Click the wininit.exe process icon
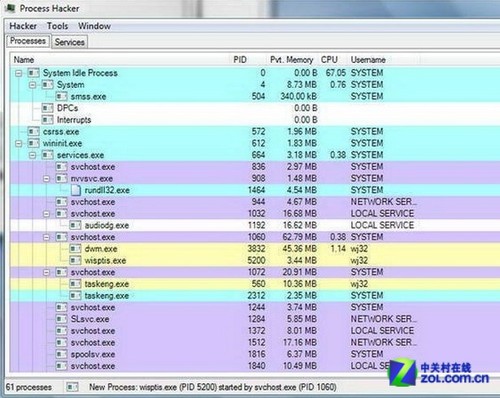Screen dimensions: 500x398 pos(33,143)
